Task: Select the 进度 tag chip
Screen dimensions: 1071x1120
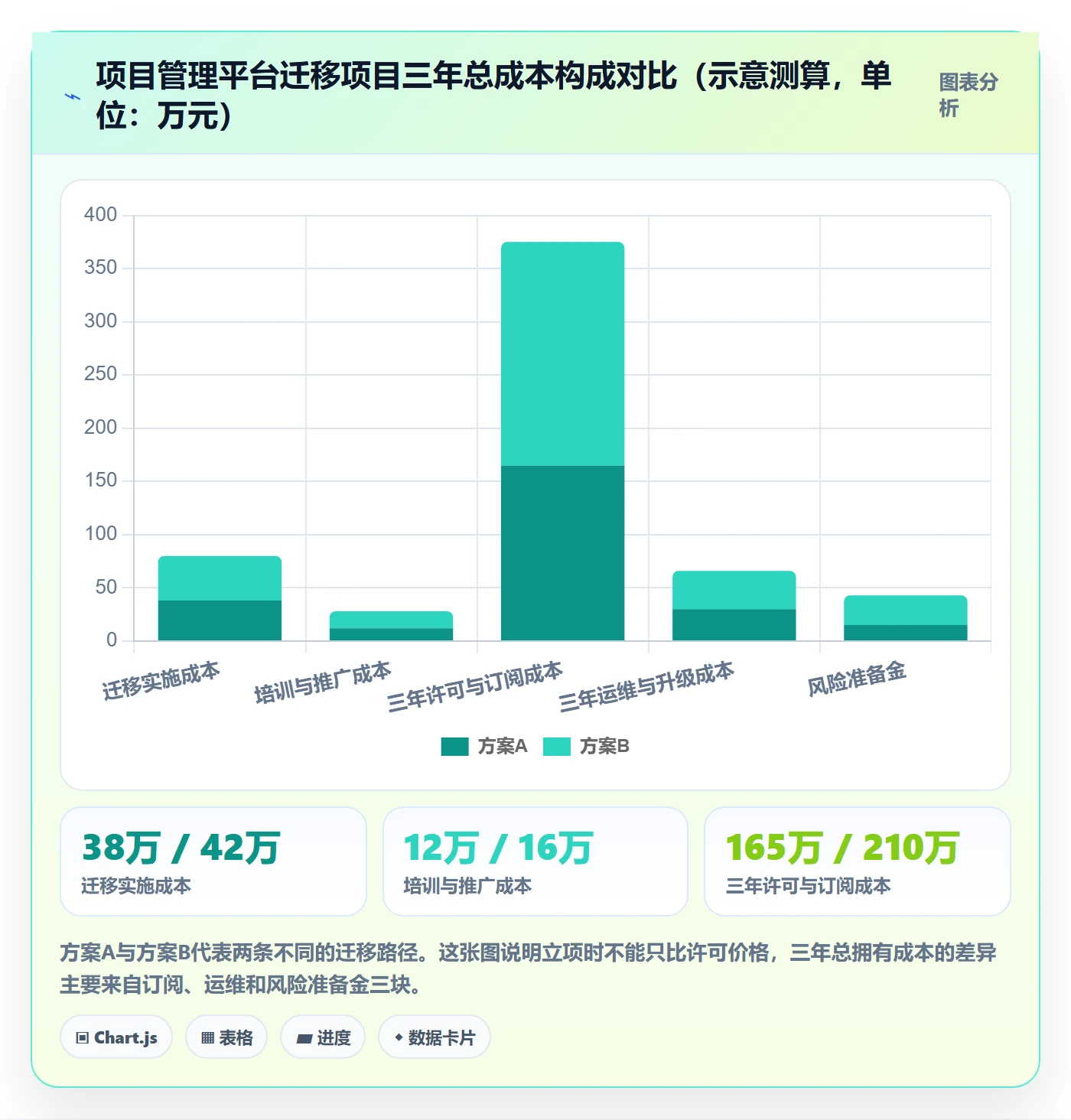Action: click(323, 1037)
